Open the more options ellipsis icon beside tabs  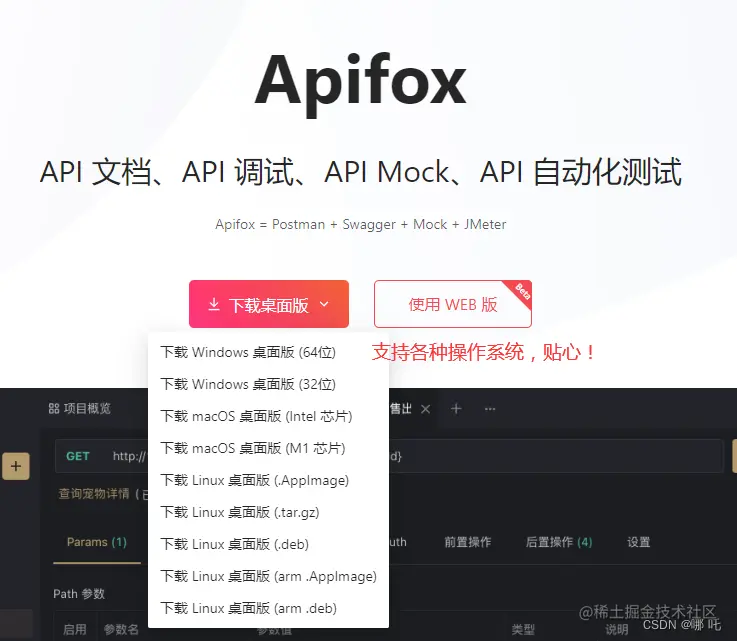coord(490,409)
